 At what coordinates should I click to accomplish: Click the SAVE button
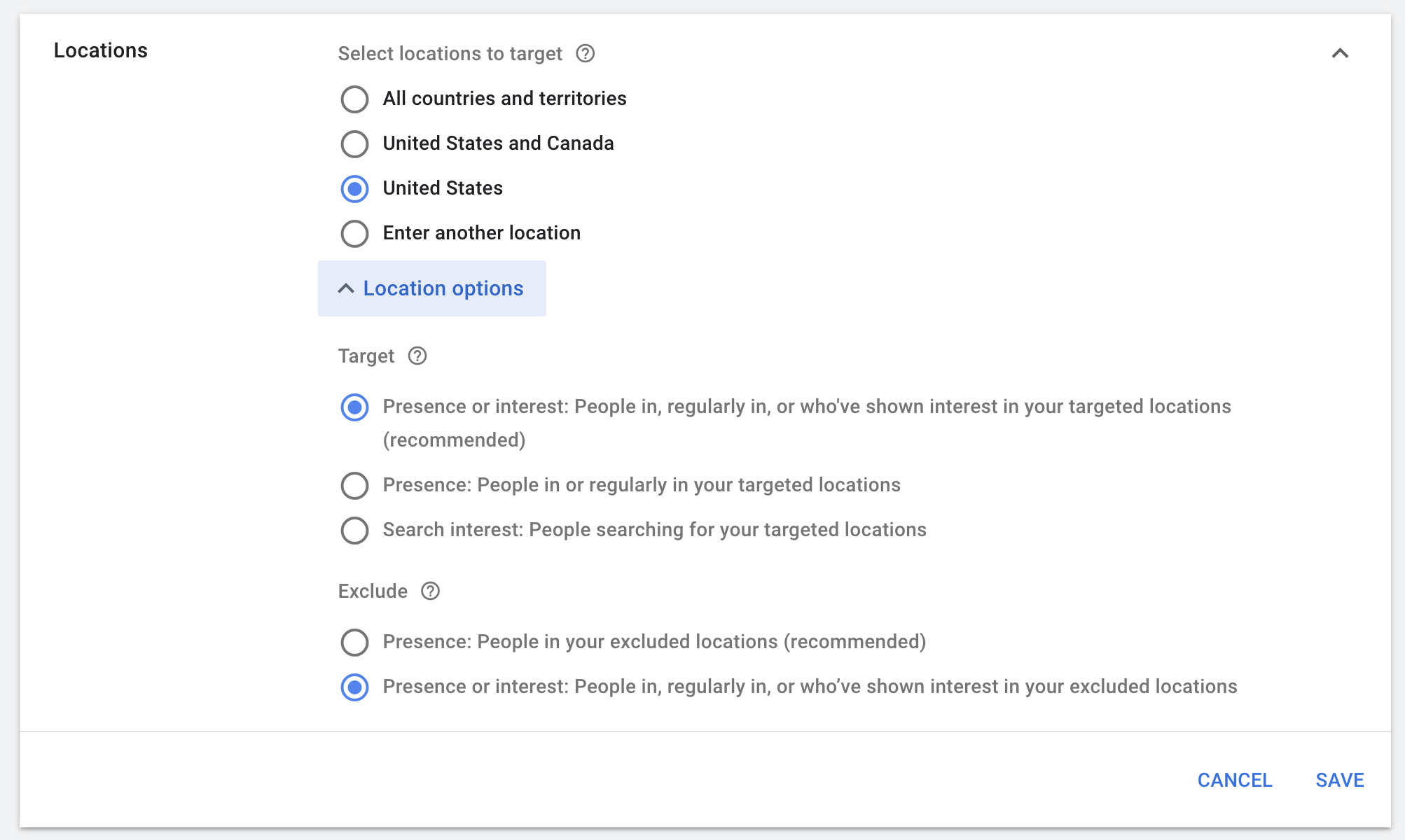coord(1340,780)
